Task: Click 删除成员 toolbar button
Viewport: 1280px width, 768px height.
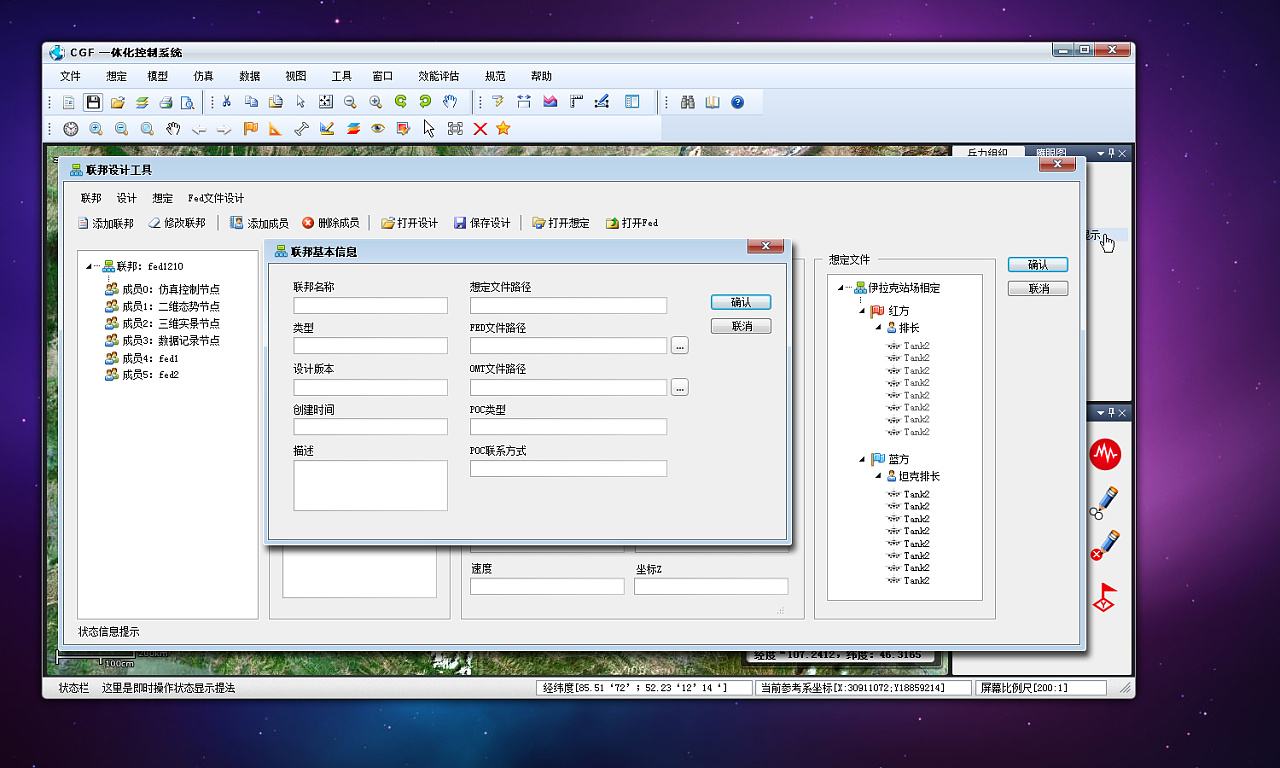Action: pyautogui.click(x=330, y=223)
